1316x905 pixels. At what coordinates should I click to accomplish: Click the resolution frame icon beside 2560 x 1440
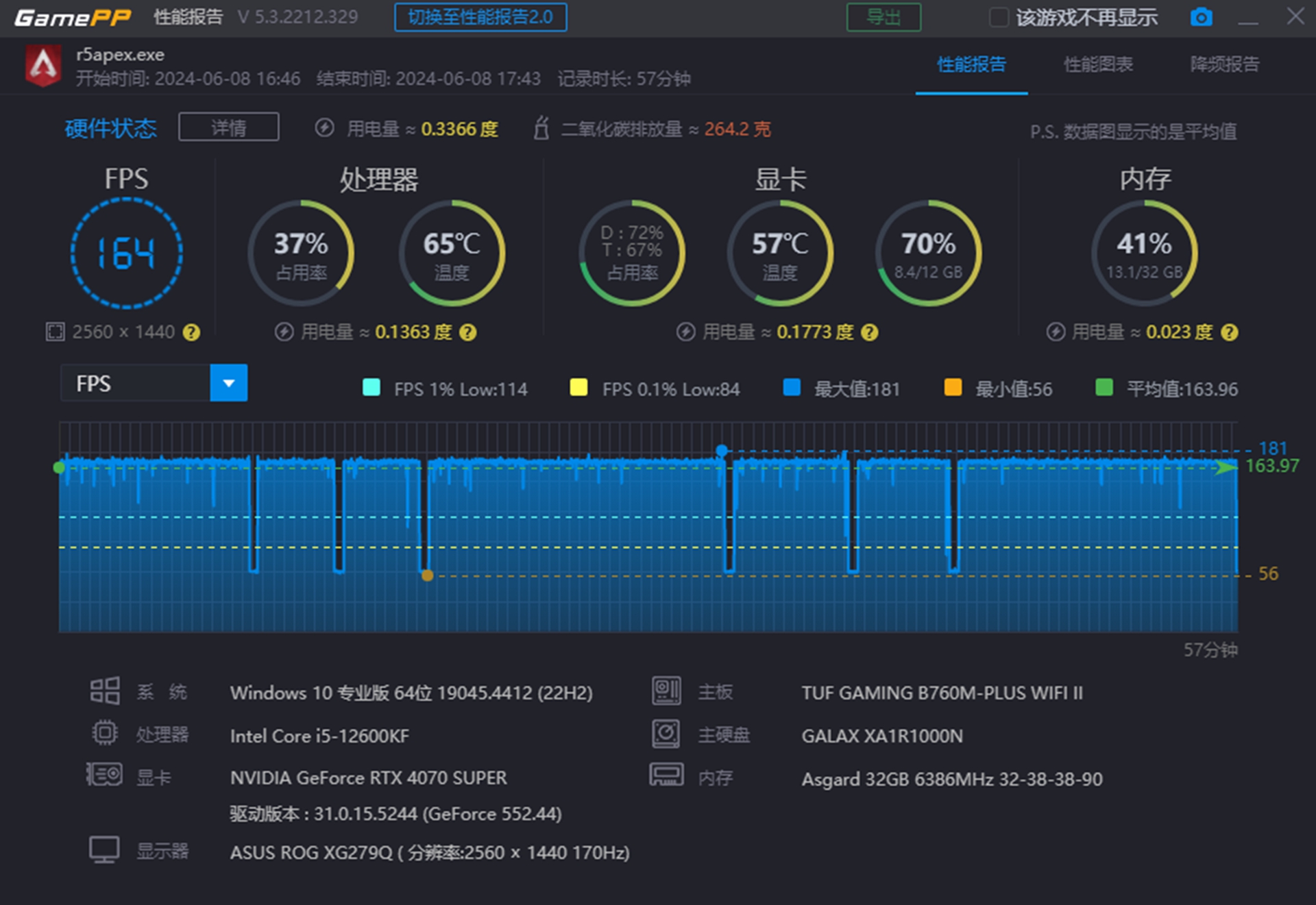tap(55, 332)
